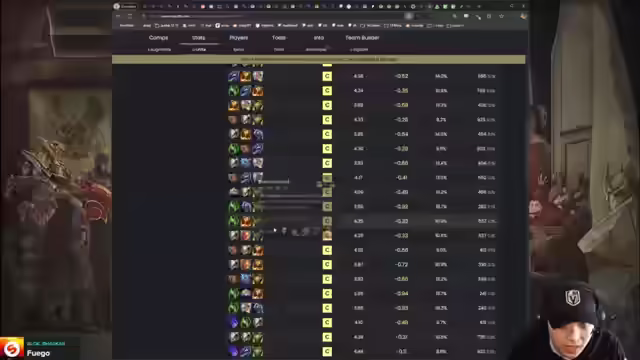Screen dimensions: 640x360
Task: Click C tier badge in the -0.35 row
Action: click(x=327, y=91)
